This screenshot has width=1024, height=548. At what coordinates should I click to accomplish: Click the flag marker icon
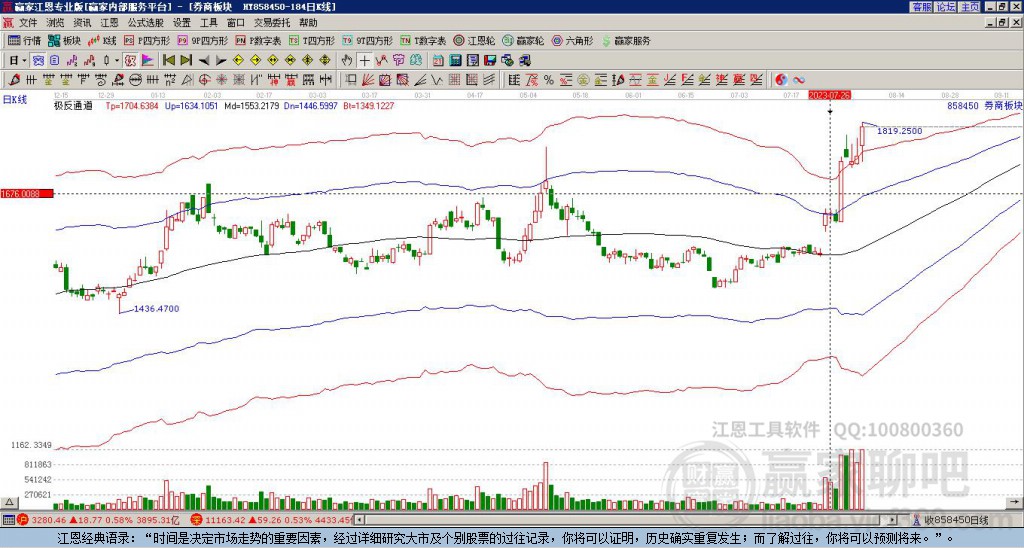pyautogui.click(x=148, y=61)
